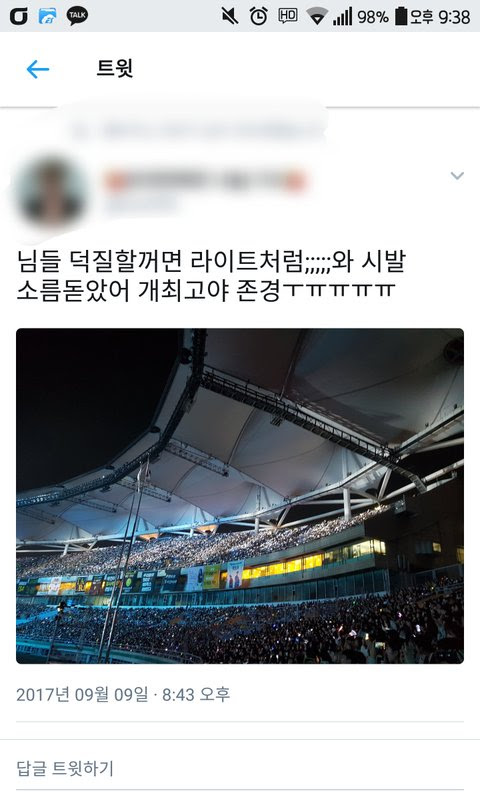Viewport: 480px width, 797px height.
Task: Tap the blue back arrow
Action: (x=38, y=69)
